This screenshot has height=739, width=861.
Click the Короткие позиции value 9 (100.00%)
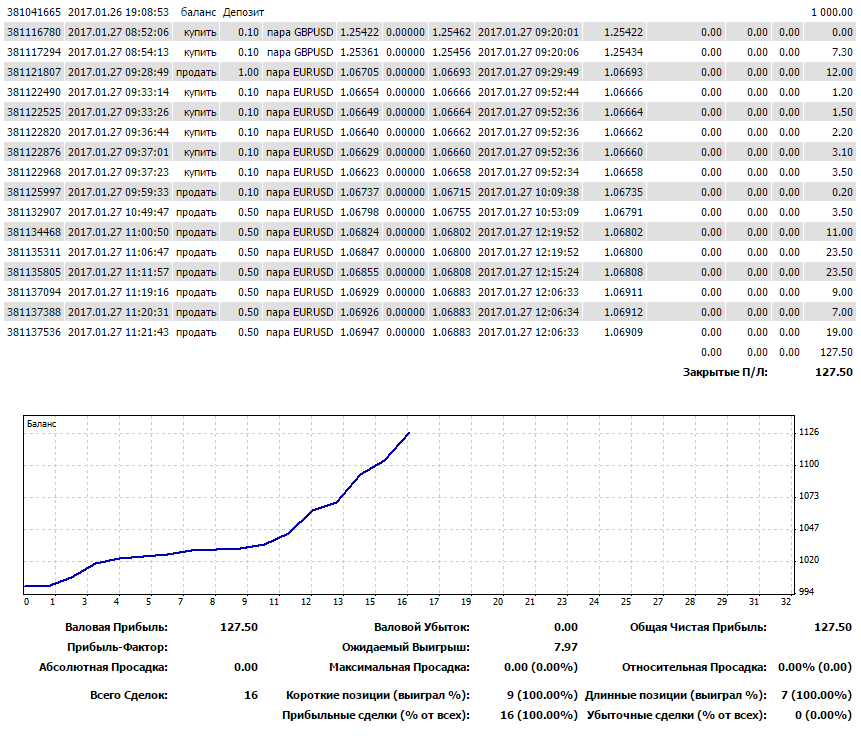tap(542, 695)
